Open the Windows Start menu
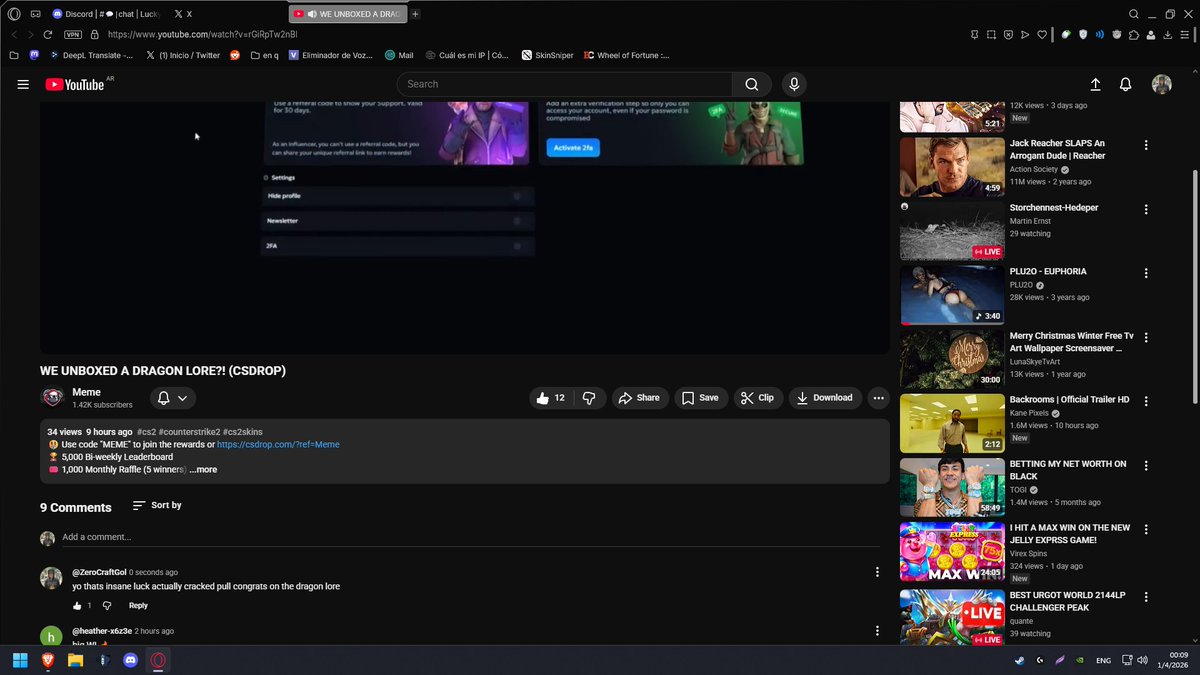 coord(19,660)
